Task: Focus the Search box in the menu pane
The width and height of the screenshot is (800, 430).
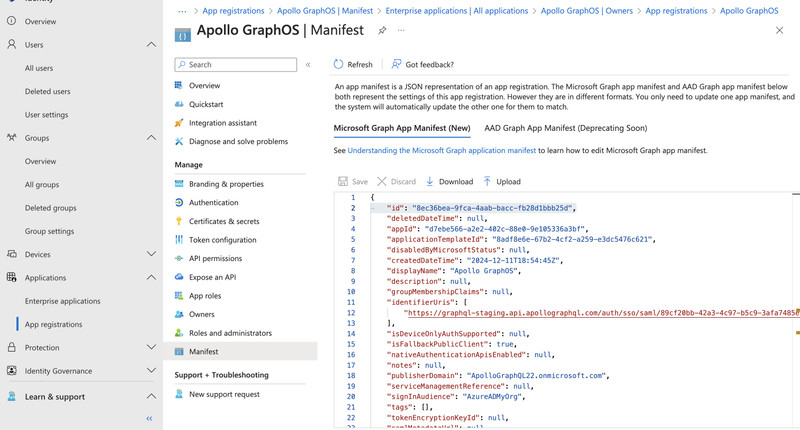Action: click(x=236, y=64)
